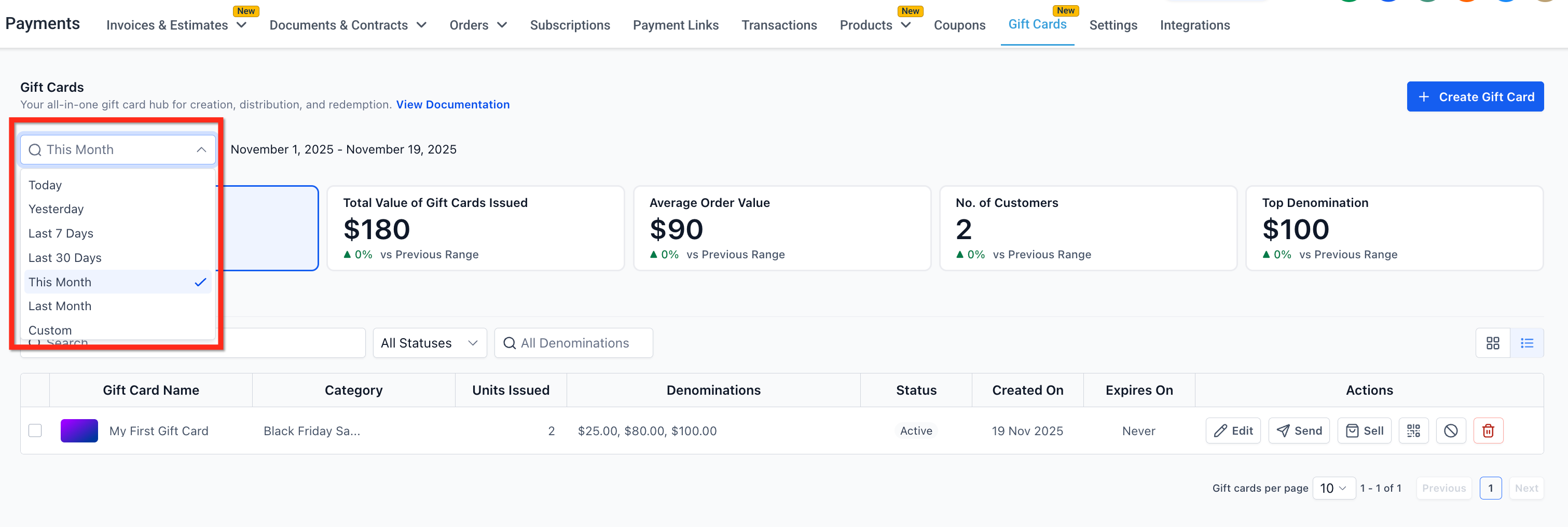Collapse the This Month date range dropdown
1568x527 pixels.
tap(201, 150)
